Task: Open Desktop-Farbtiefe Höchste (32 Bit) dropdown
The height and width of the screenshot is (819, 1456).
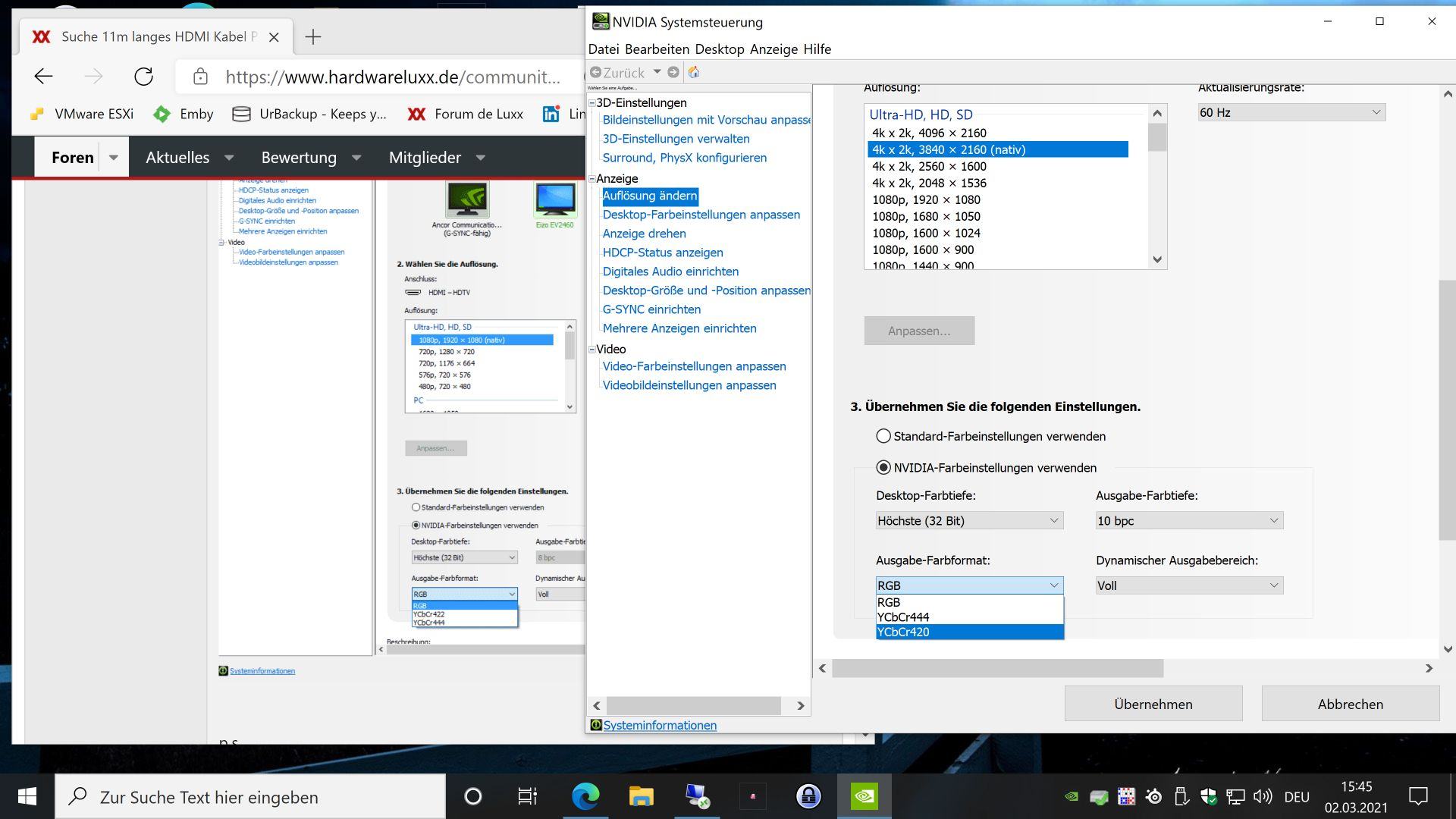Action: [x=969, y=520]
